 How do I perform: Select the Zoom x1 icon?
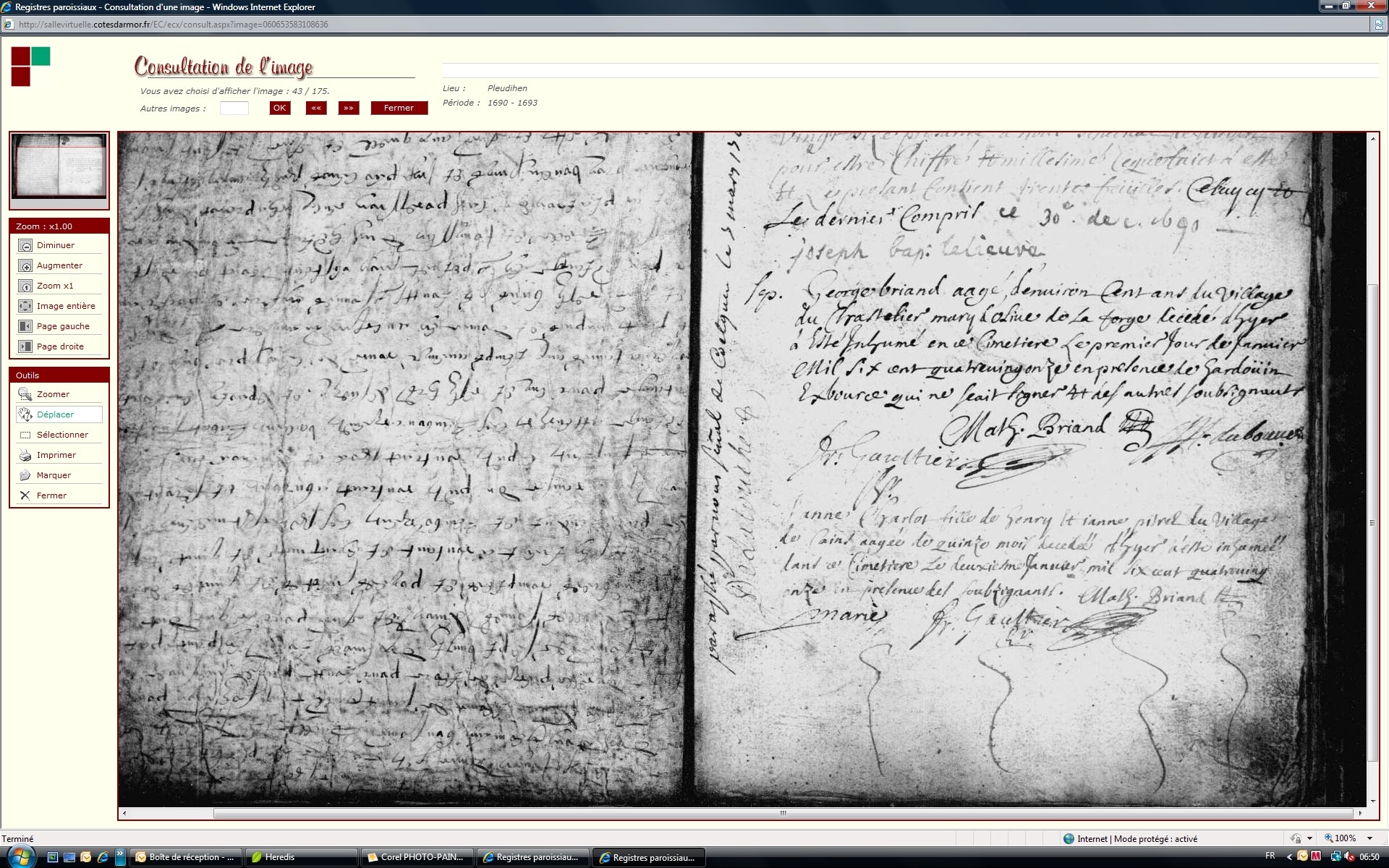coord(25,286)
